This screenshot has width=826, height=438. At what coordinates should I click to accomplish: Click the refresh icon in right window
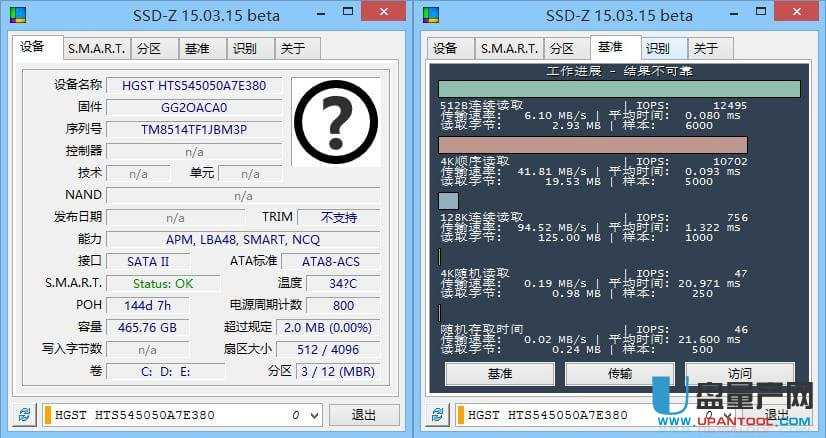pyautogui.click(x=436, y=415)
